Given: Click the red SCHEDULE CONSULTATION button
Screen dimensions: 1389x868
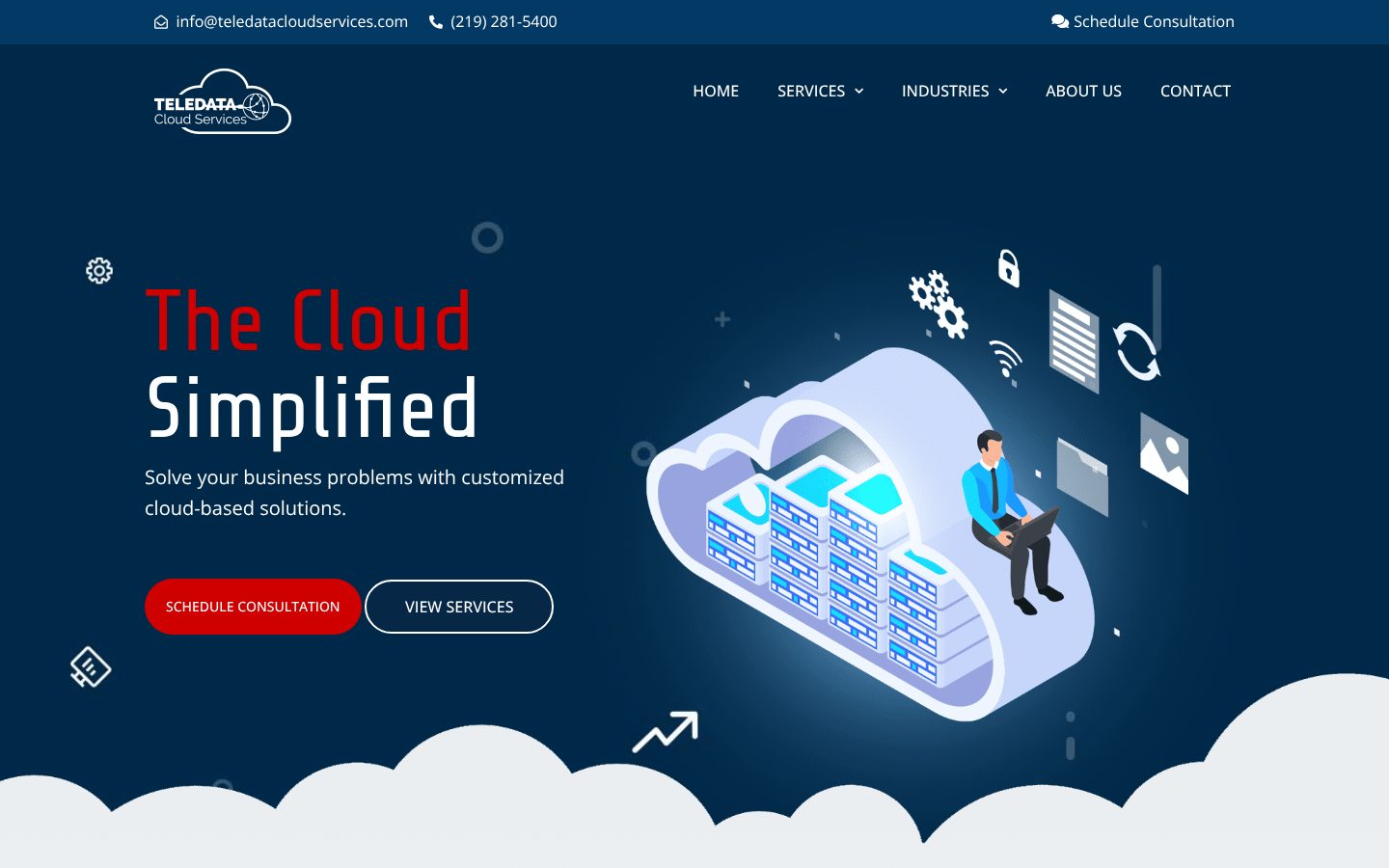Looking at the screenshot, I should tap(253, 607).
